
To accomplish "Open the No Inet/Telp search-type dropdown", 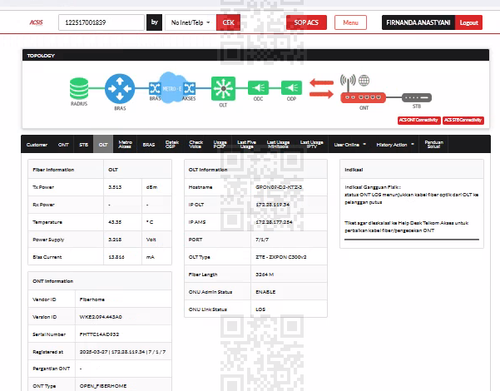I will [190, 22].
